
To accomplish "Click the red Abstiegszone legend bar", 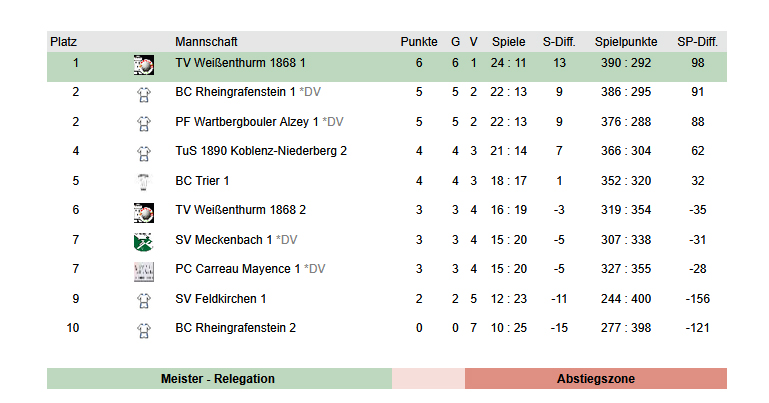I will tap(595, 379).
